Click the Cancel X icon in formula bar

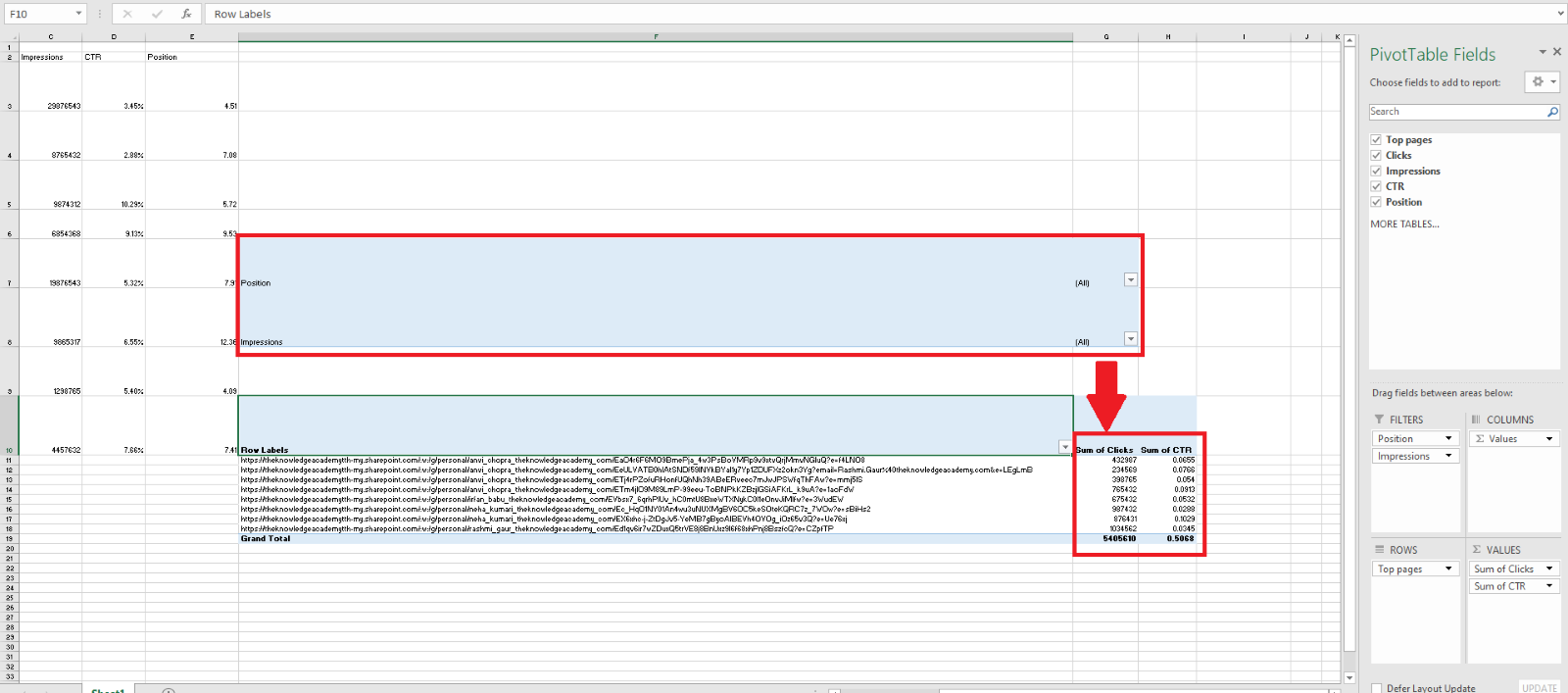click(127, 14)
